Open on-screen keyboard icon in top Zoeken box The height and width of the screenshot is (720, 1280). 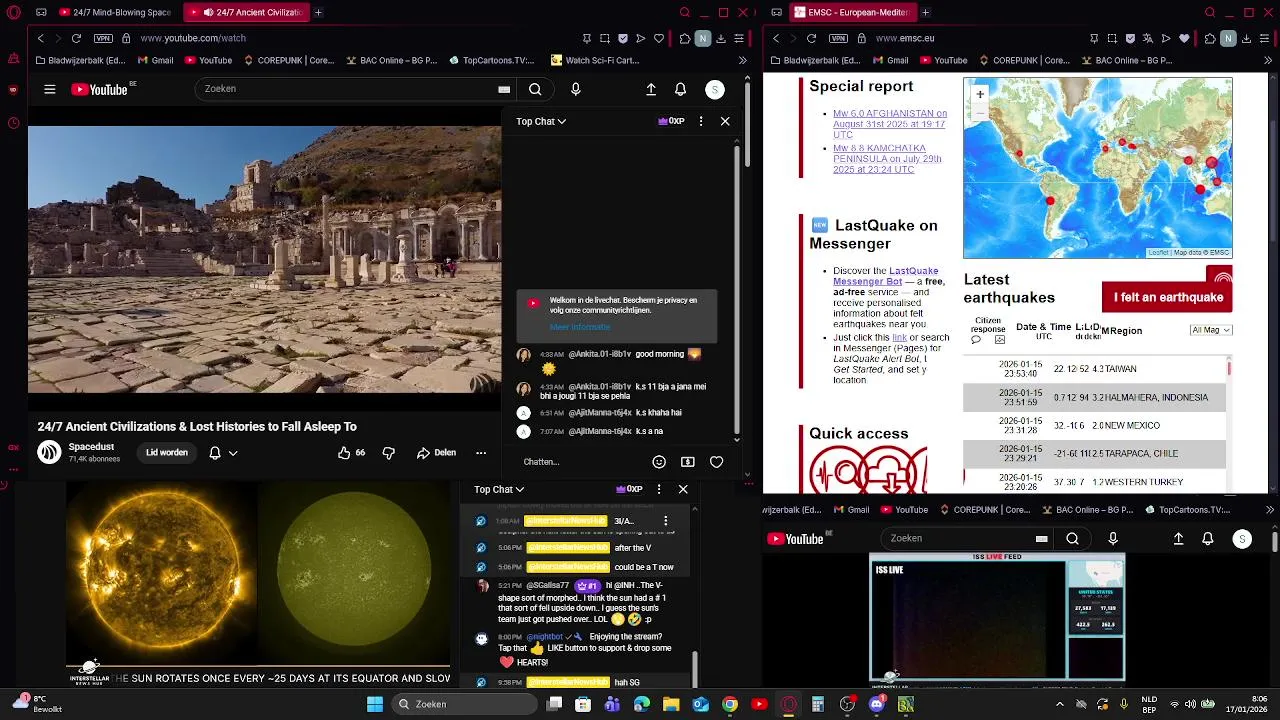[504, 89]
